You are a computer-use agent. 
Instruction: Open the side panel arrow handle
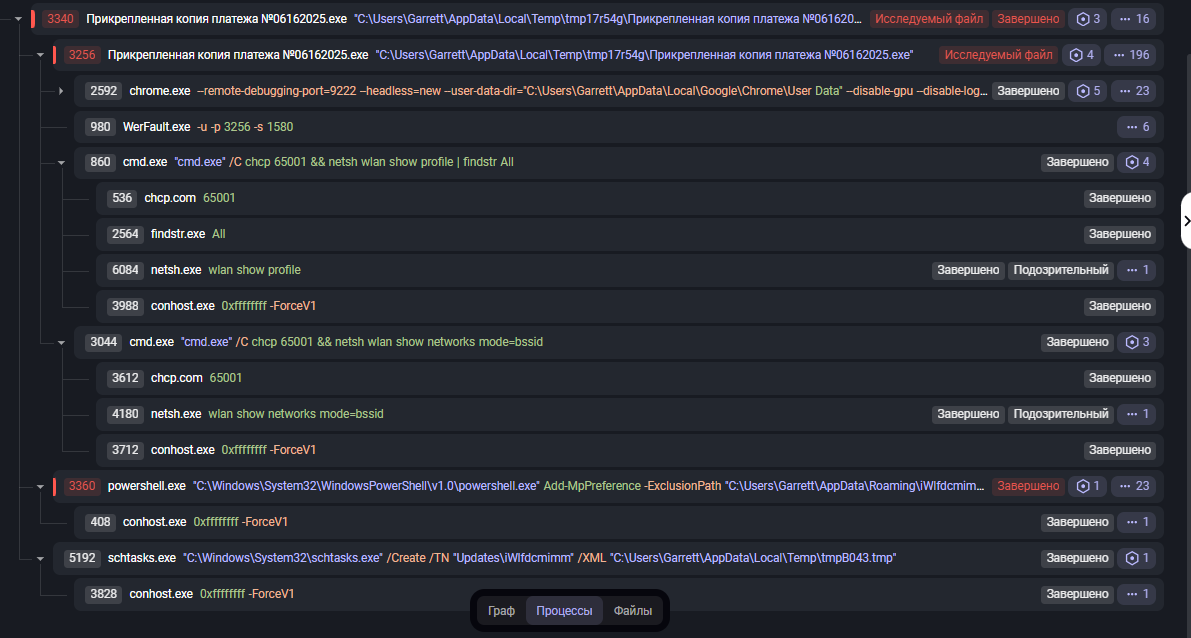1185,221
